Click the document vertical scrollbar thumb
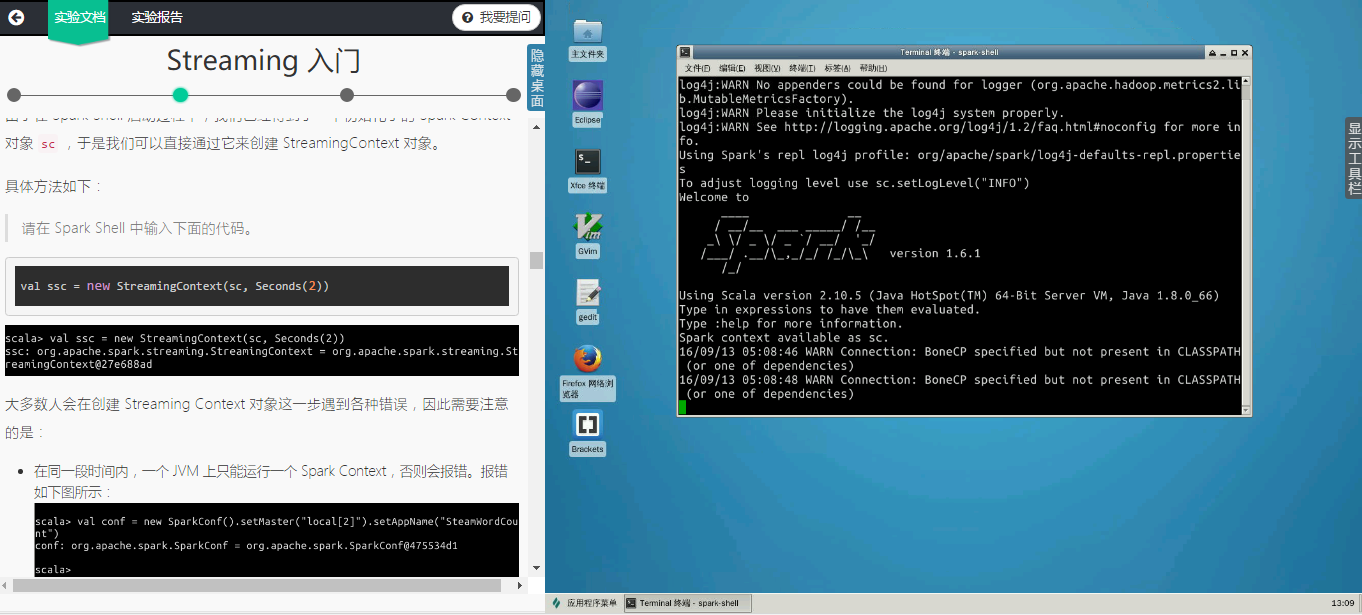Screen dimensions: 1362x615 click(537, 260)
